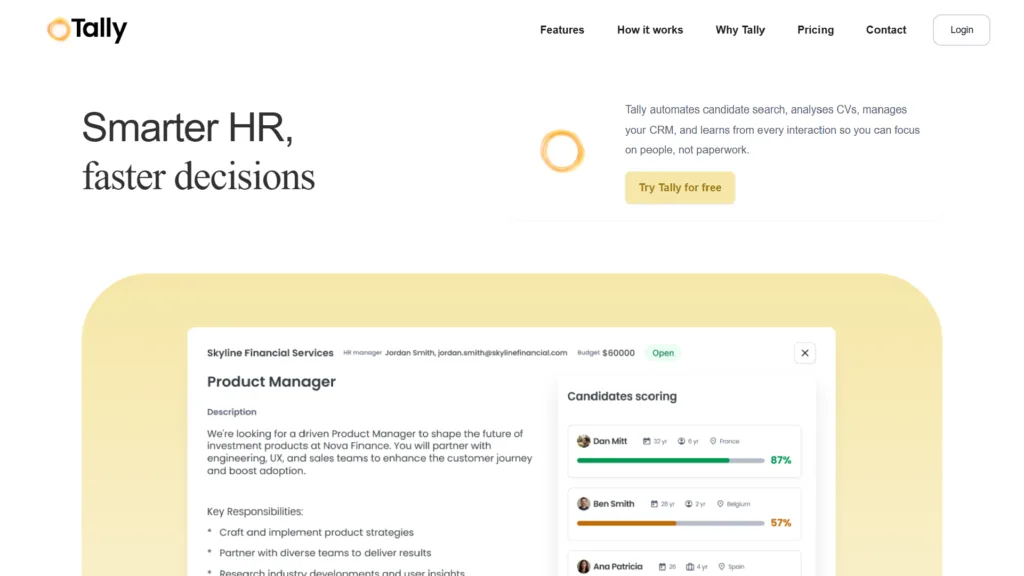This screenshot has width=1024, height=576.
Task: Navigate to Why Tally
Action: click(x=740, y=30)
